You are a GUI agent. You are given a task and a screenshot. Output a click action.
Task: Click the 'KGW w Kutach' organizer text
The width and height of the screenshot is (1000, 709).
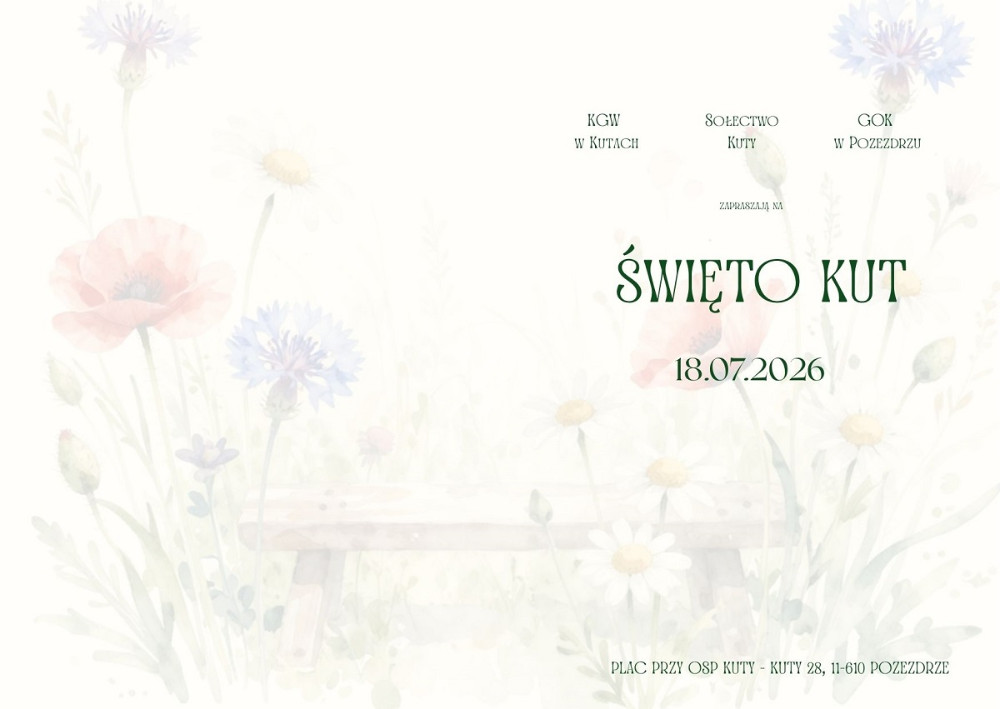pyautogui.click(x=606, y=131)
